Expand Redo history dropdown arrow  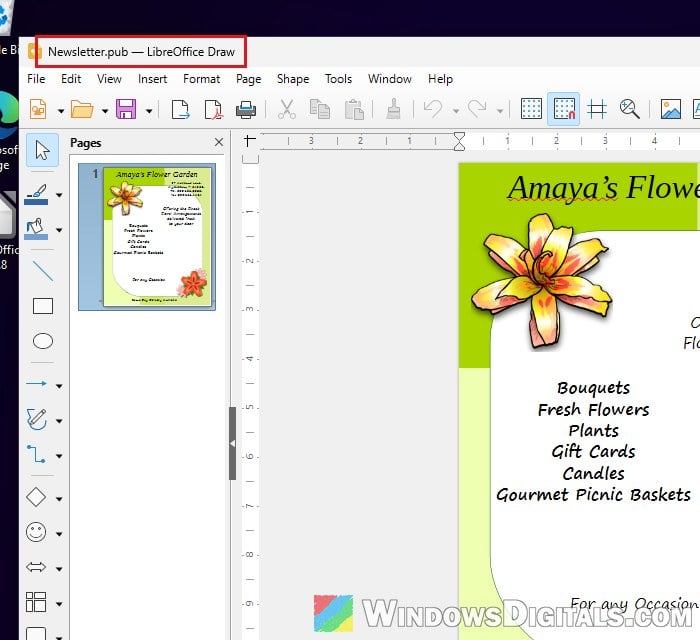click(x=500, y=111)
